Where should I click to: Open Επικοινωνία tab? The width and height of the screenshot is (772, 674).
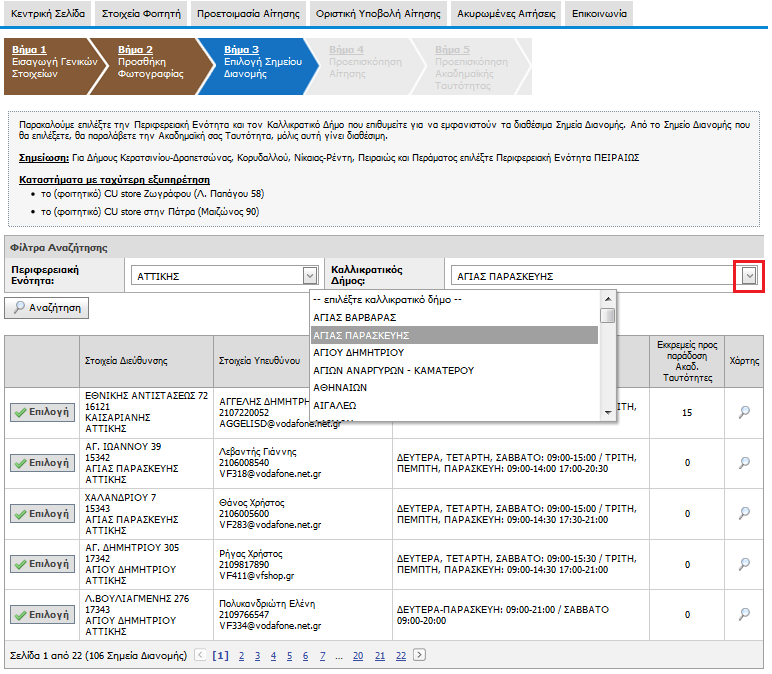tap(599, 13)
